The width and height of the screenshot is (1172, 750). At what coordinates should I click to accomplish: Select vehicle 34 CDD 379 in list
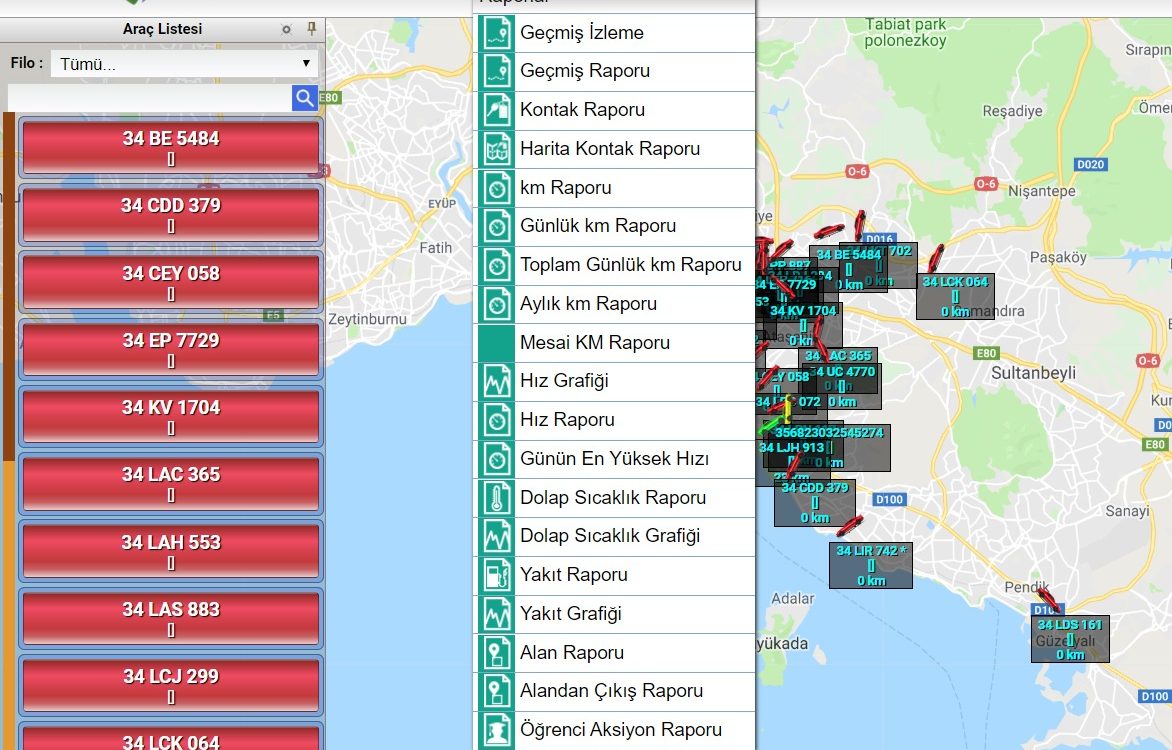point(171,214)
